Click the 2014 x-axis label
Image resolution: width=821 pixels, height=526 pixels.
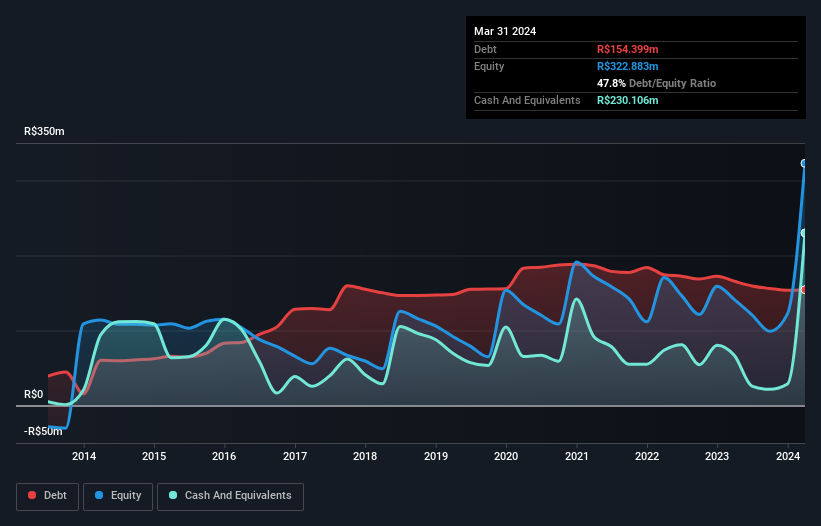tap(84, 456)
